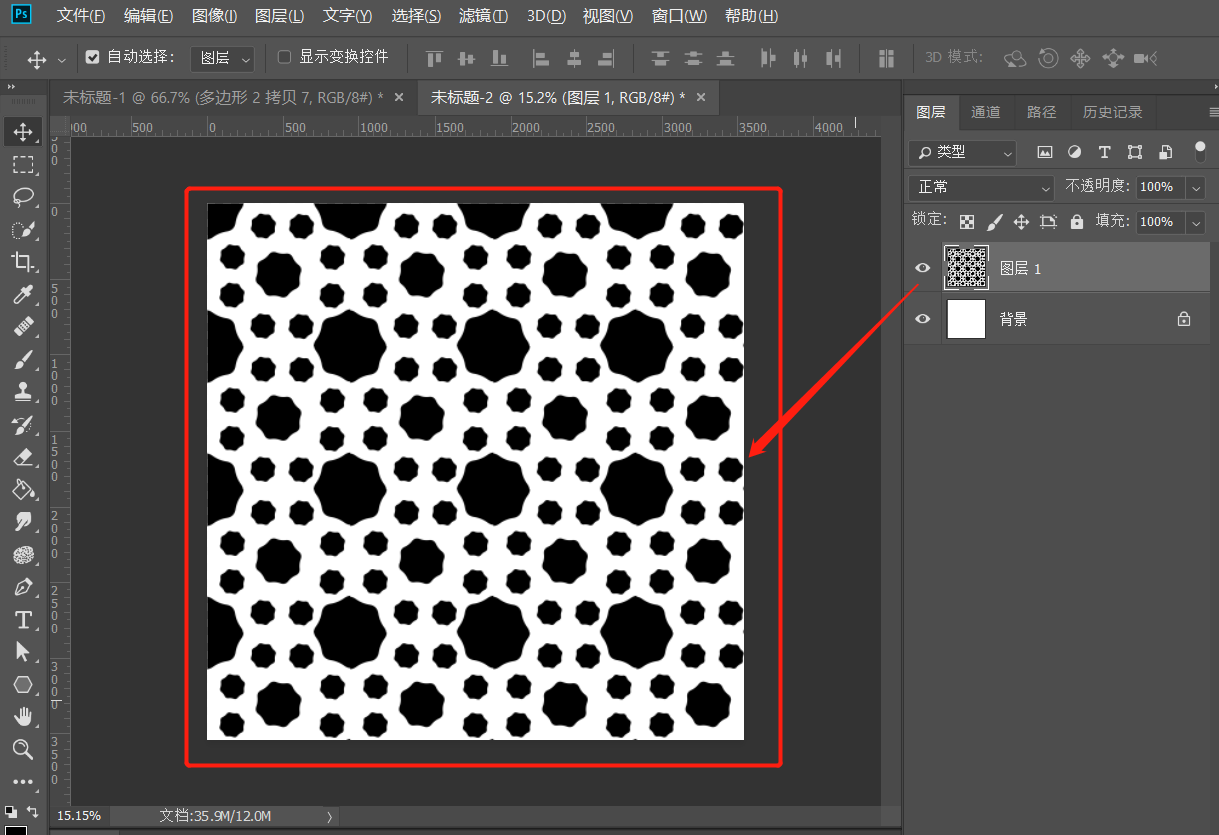Activate the Zoom tool
1219x835 pixels.
pos(23,749)
